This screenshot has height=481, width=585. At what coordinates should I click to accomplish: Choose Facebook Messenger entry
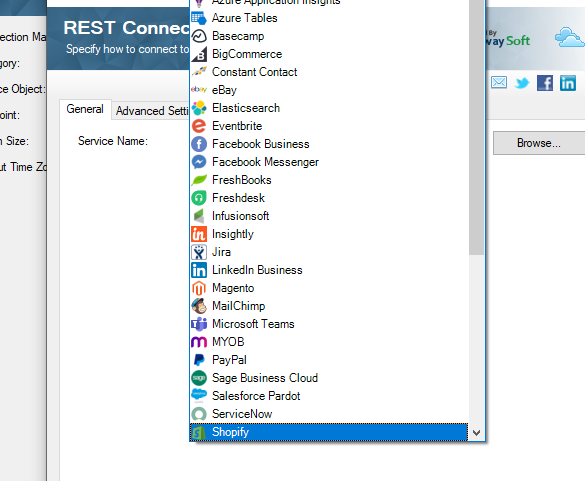pyautogui.click(x=329, y=162)
